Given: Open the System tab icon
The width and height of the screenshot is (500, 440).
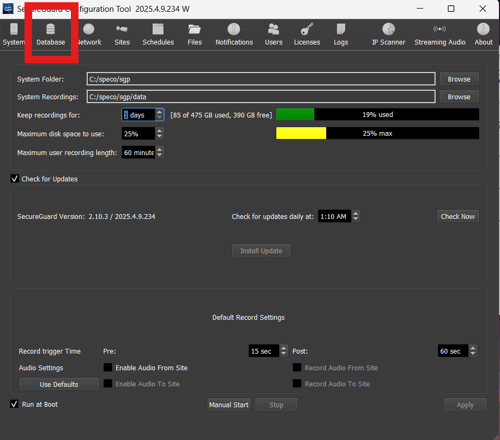Looking at the screenshot, I should pyautogui.click(x=14, y=34).
